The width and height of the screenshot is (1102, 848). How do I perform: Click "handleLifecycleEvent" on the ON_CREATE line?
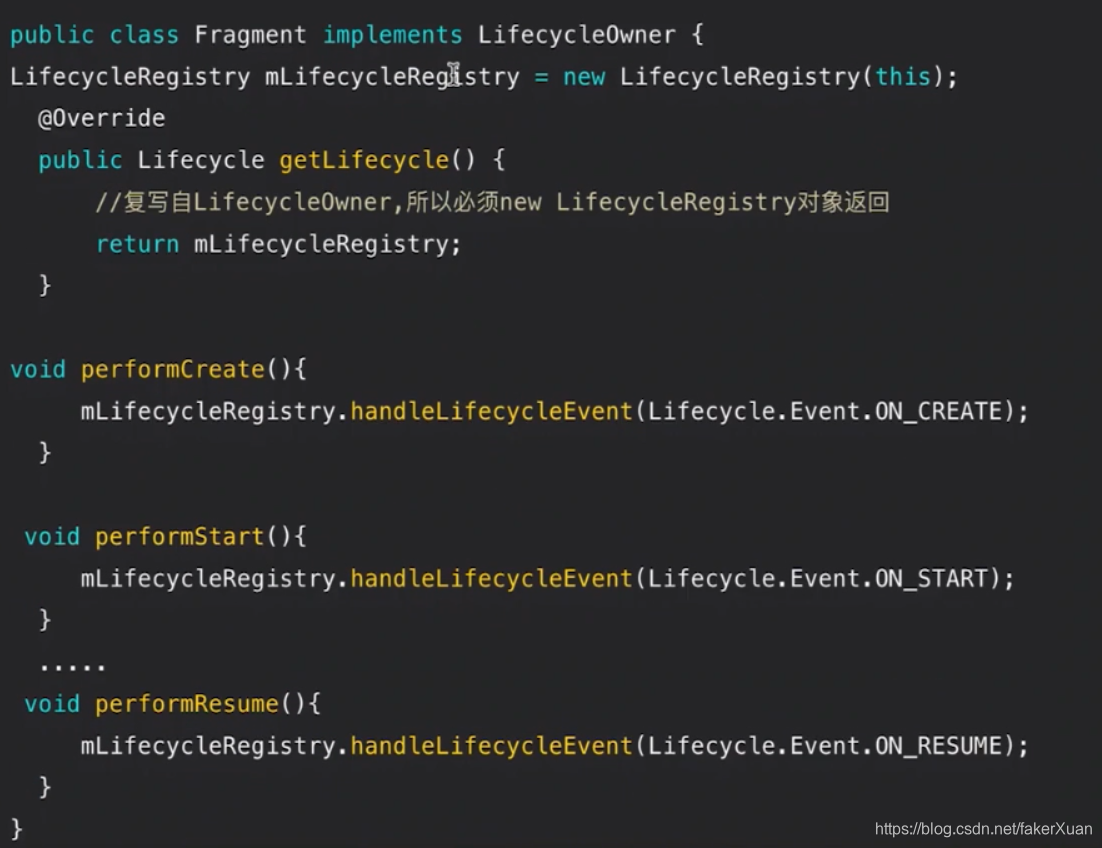point(491,411)
